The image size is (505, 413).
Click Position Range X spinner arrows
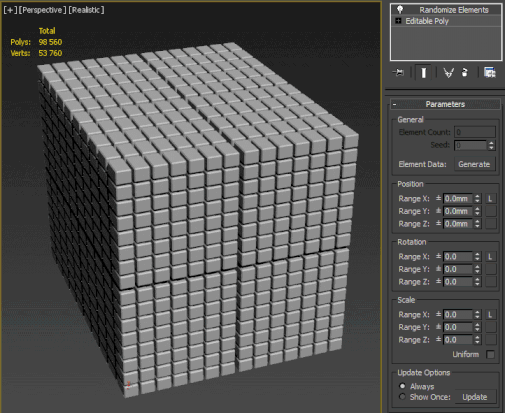477,199
